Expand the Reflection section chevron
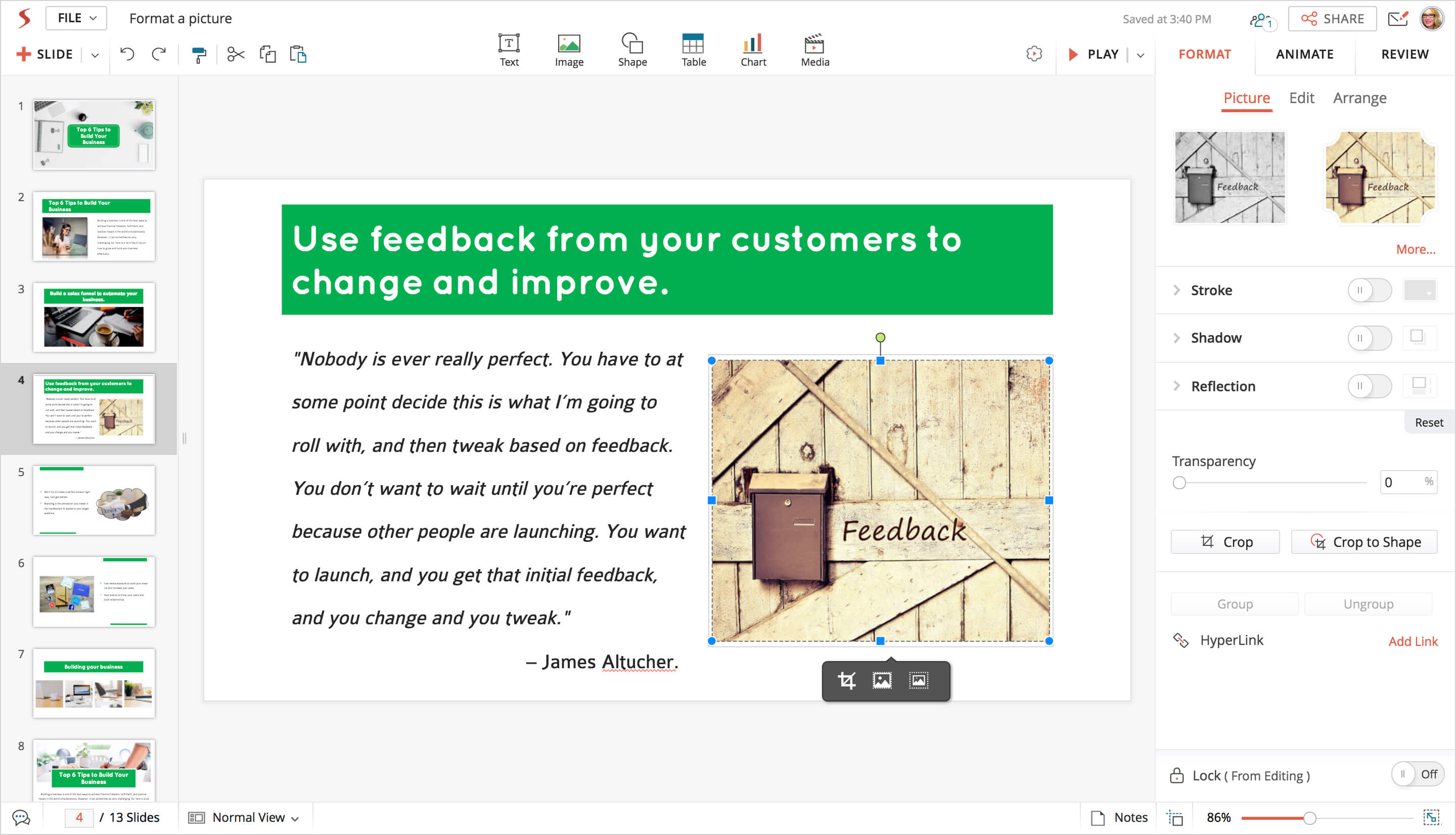This screenshot has width=1456, height=835. pyautogui.click(x=1177, y=386)
